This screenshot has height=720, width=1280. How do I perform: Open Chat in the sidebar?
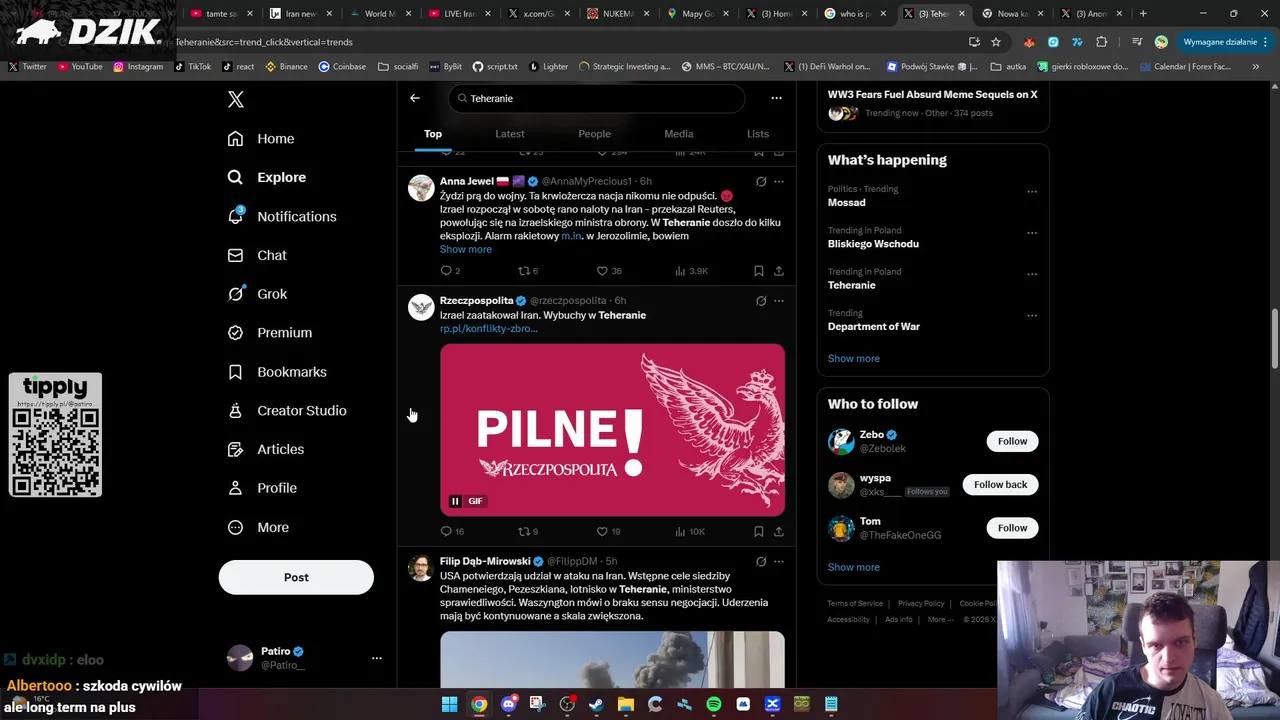257,255
